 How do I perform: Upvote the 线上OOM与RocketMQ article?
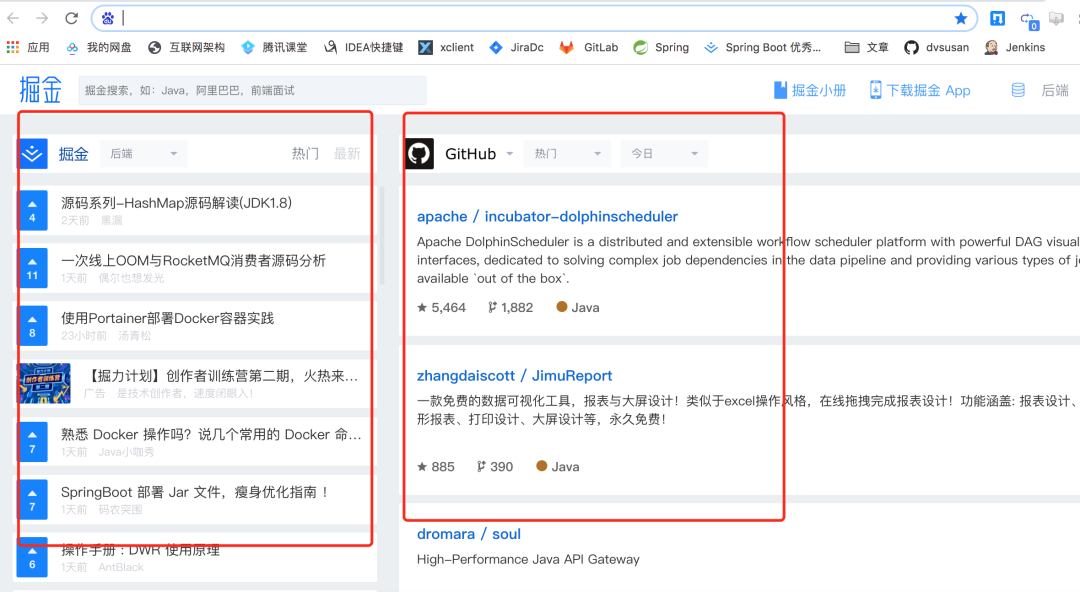32,268
